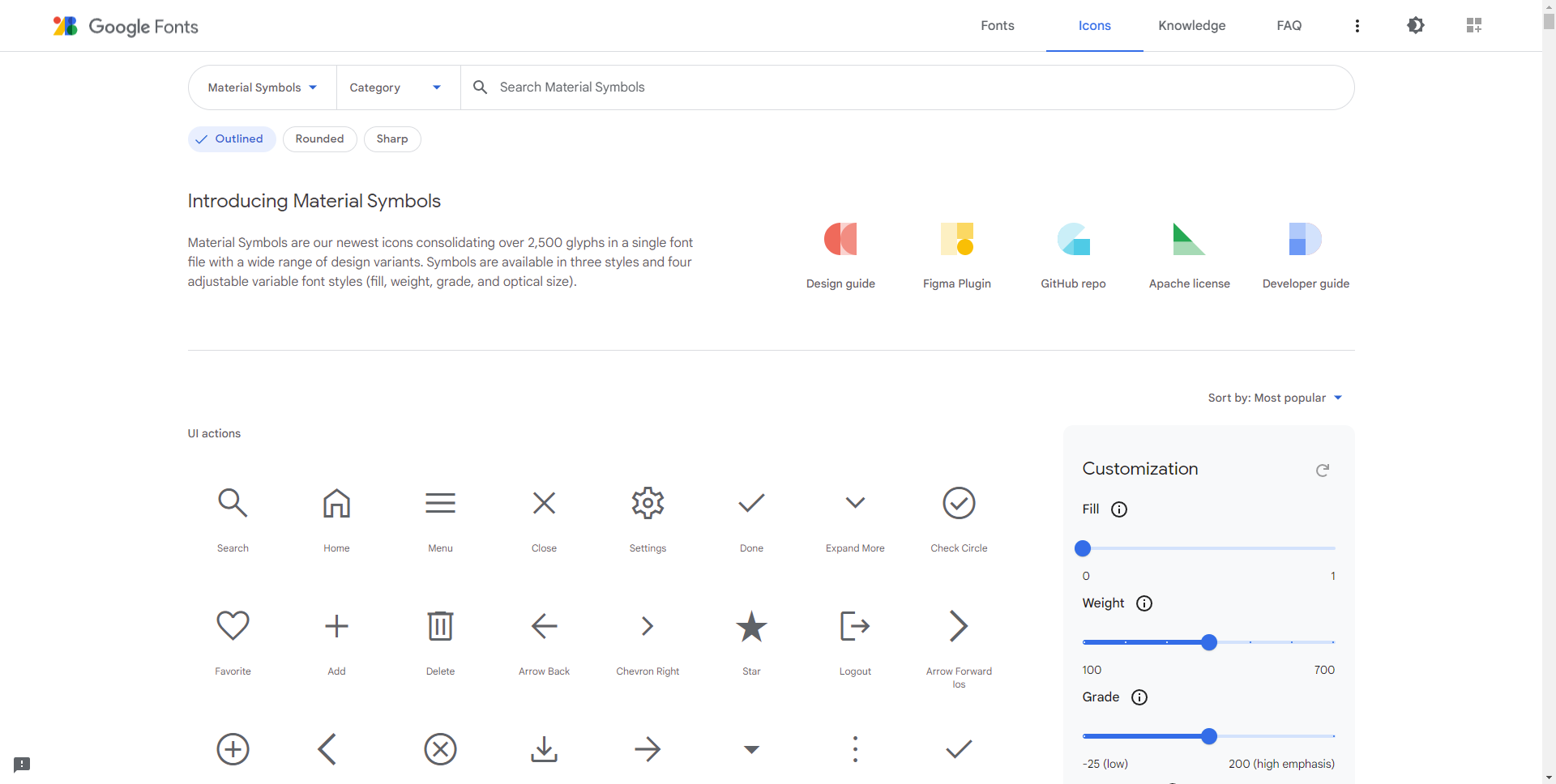Image resolution: width=1556 pixels, height=784 pixels.
Task: Click the Google Fonts logo
Action: coord(126,26)
